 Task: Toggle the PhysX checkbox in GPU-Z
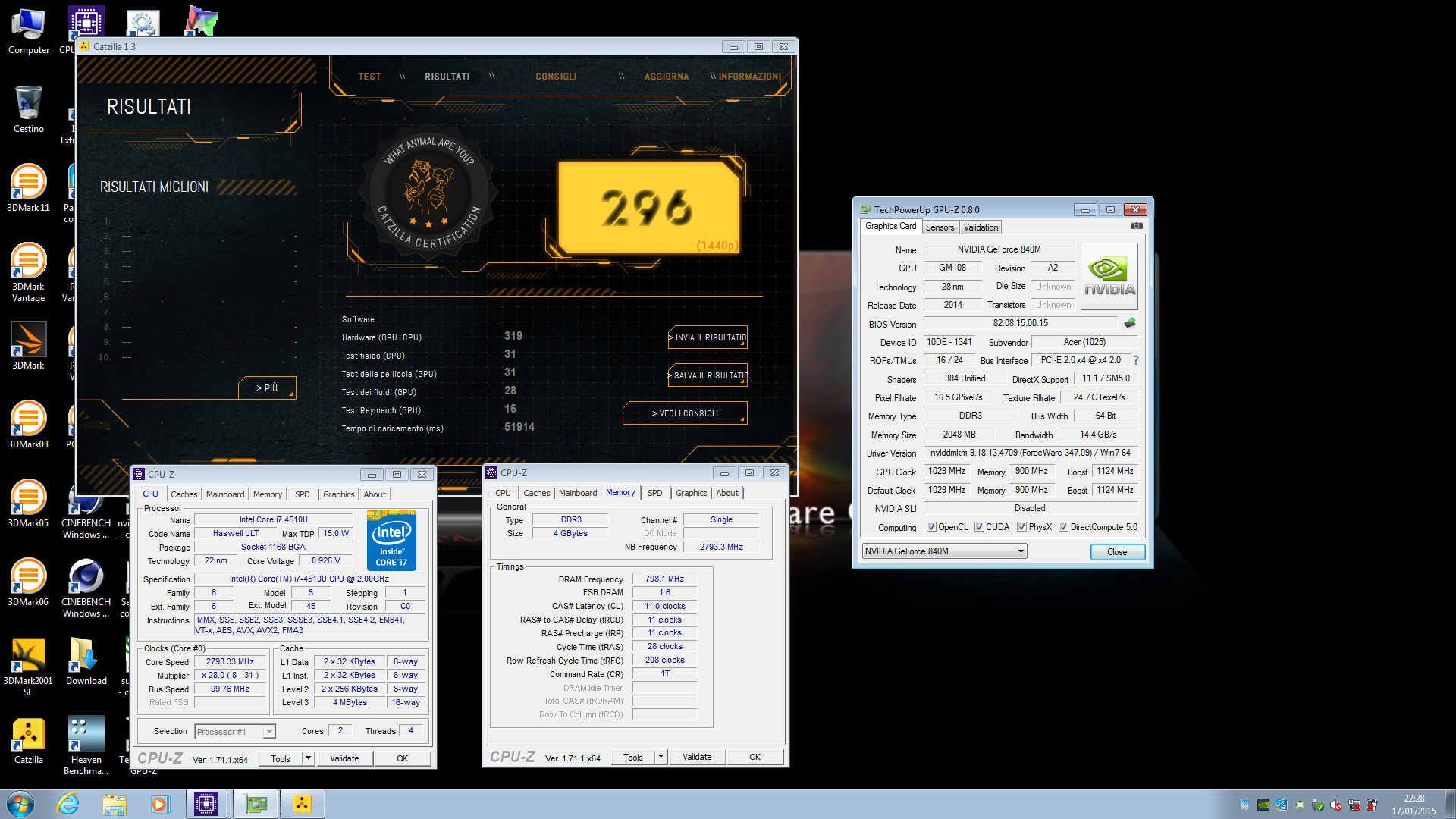coord(1021,527)
